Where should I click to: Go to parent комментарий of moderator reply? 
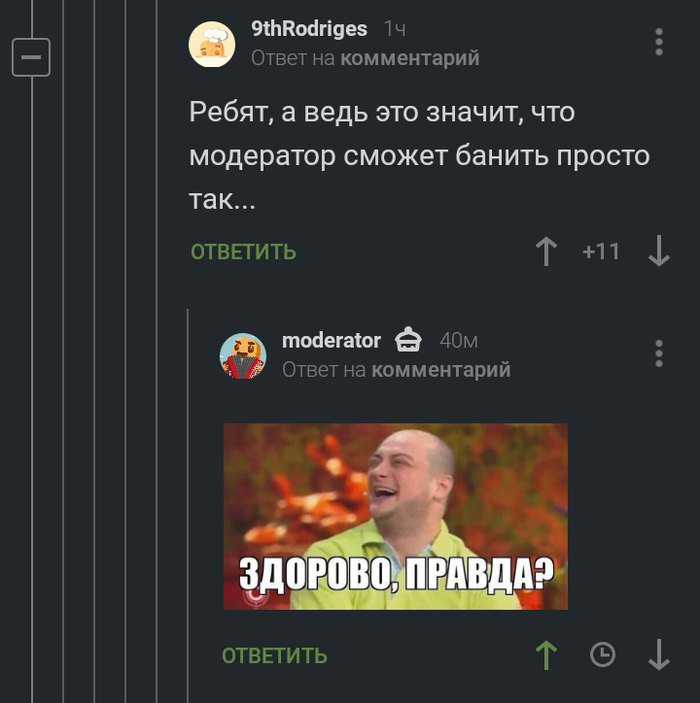coord(441,370)
